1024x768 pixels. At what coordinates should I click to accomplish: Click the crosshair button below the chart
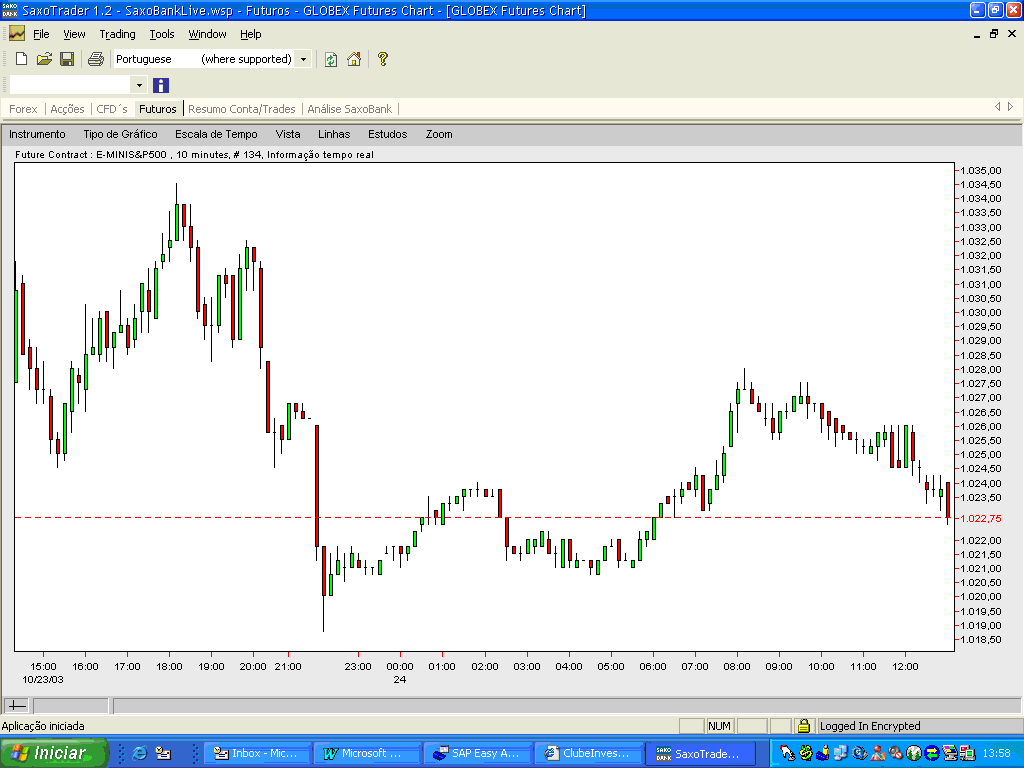point(17,705)
